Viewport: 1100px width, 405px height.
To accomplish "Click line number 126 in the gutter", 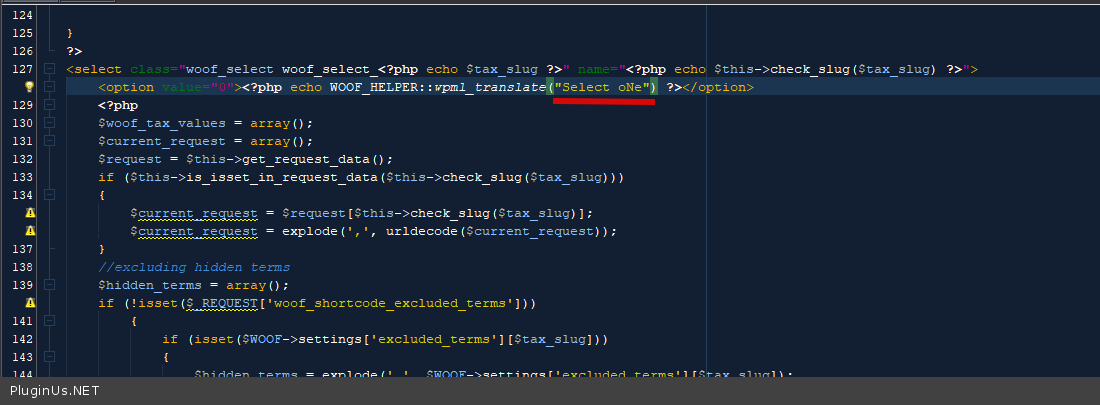I will [23, 51].
